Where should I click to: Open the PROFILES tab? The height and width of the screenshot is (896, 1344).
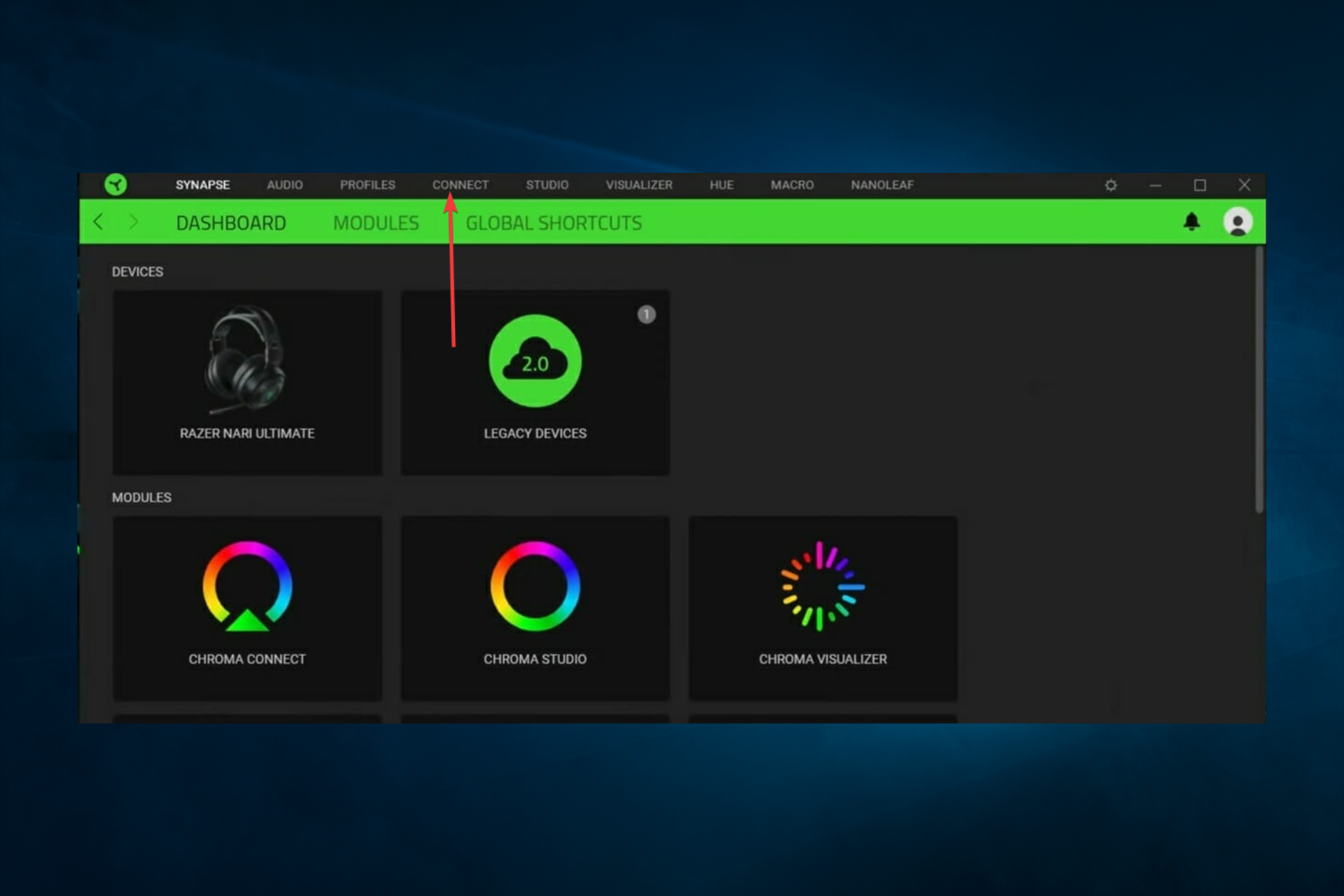pyautogui.click(x=367, y=185)
